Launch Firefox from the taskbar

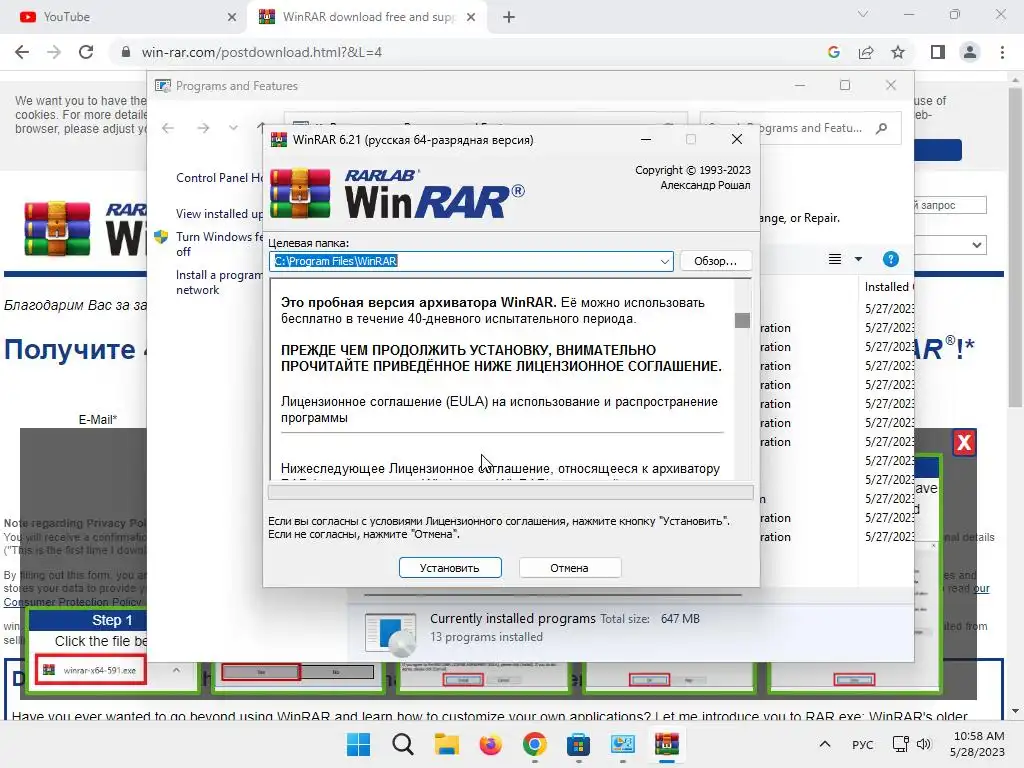[x=490, y=744]
